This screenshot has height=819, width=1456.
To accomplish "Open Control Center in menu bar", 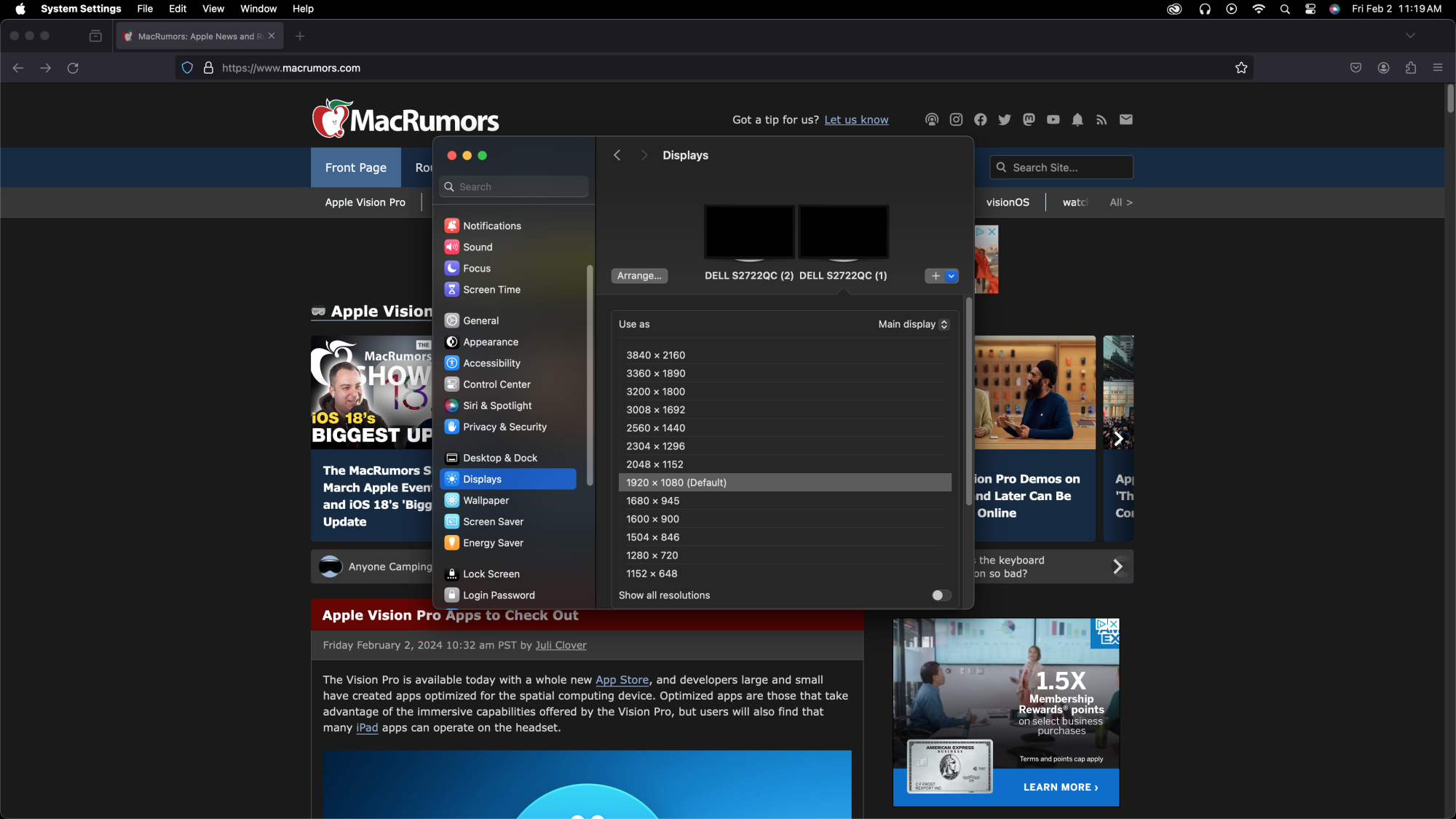I will (1310, 9).
